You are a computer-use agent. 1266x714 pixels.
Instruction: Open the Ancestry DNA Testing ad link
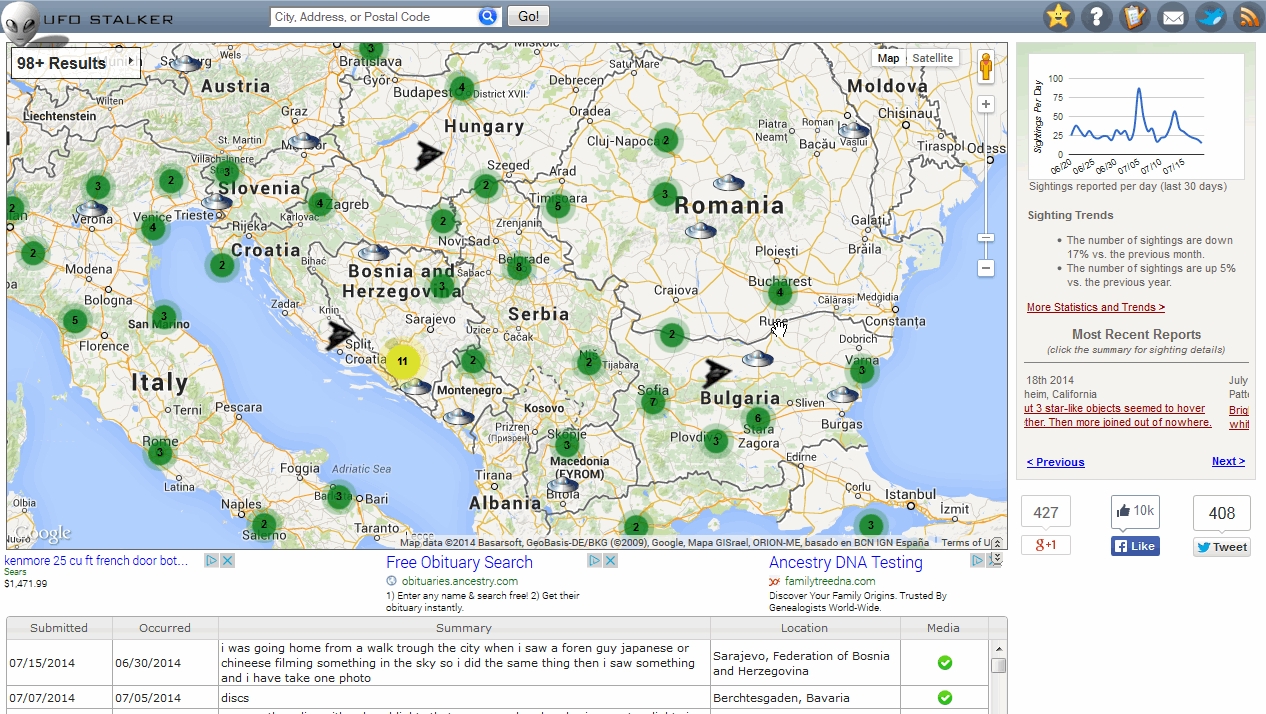point(846,562)
